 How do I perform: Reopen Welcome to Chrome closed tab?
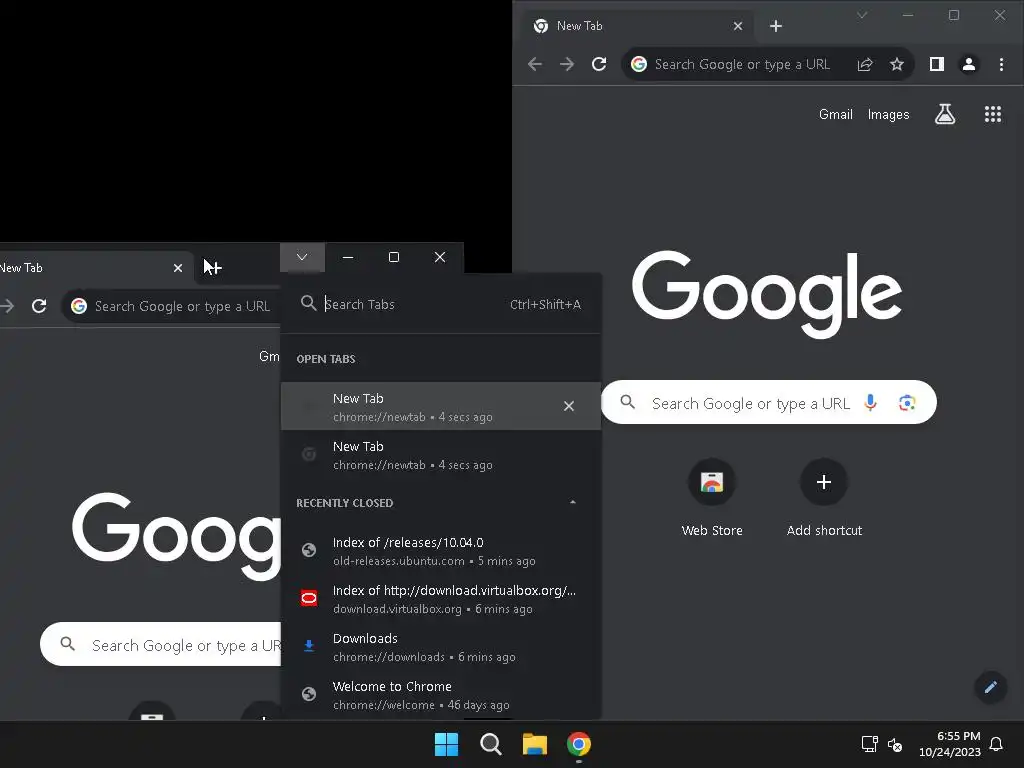click(440, 695)
